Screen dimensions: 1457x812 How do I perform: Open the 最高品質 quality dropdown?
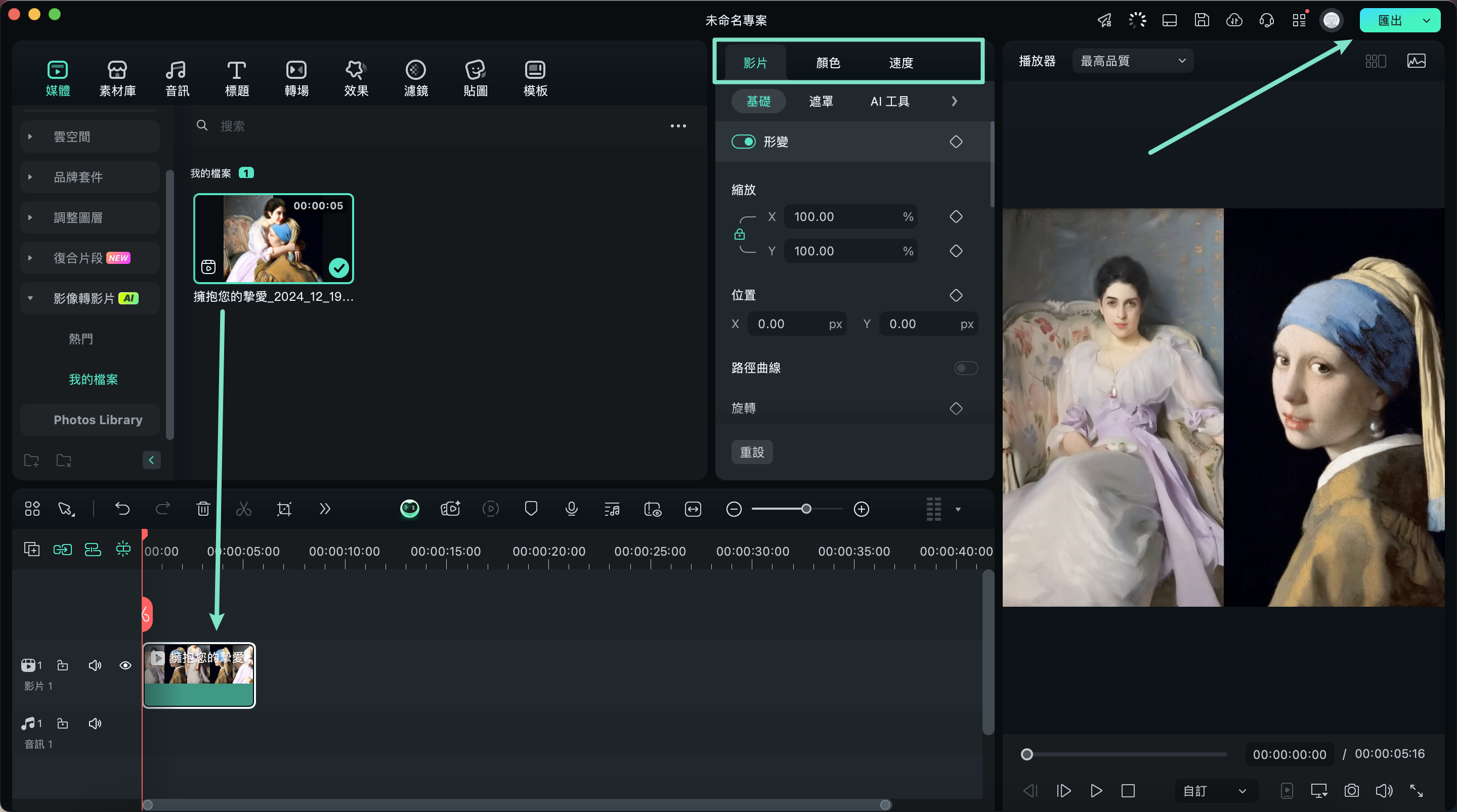1133,61
